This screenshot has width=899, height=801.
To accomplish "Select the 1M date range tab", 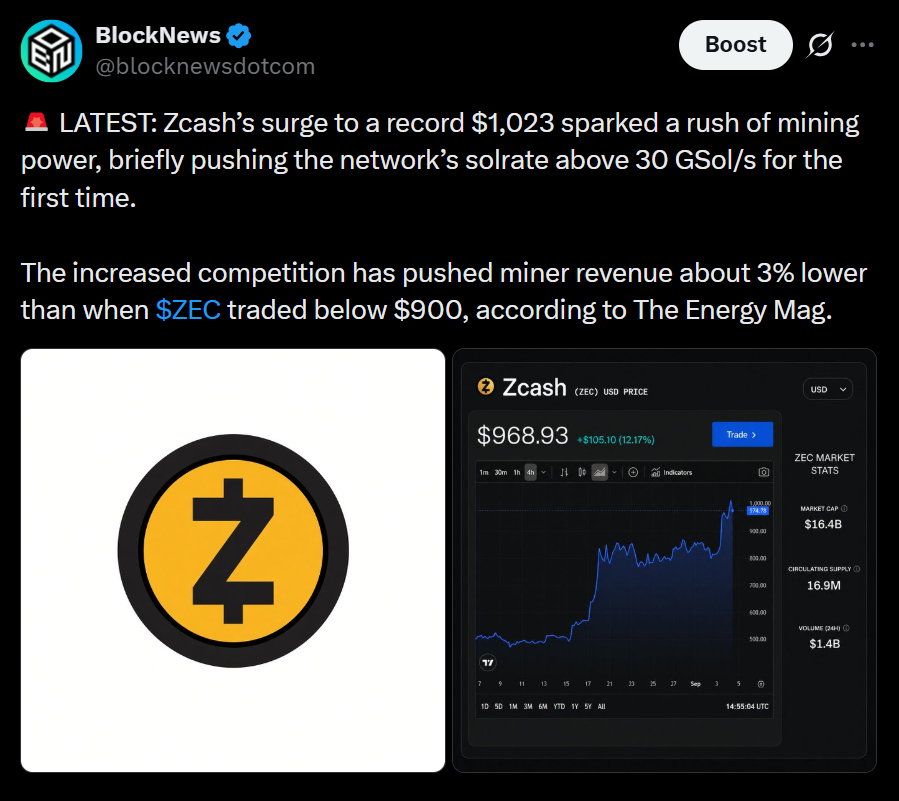I will tap(513, 706).
